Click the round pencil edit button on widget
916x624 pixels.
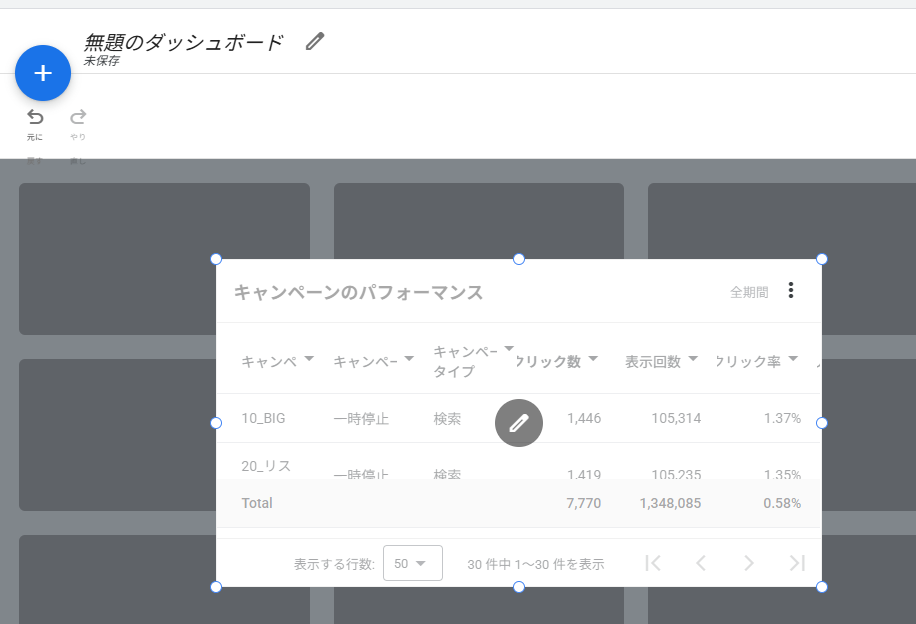pyautogui.click(x=519, y=423)
